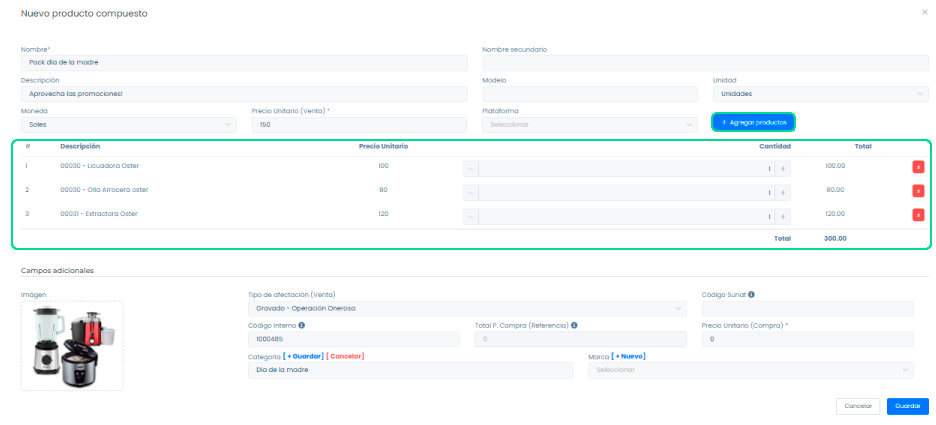Click the [+ Nuevo] link beside Marca

click(x=630, y=356)
